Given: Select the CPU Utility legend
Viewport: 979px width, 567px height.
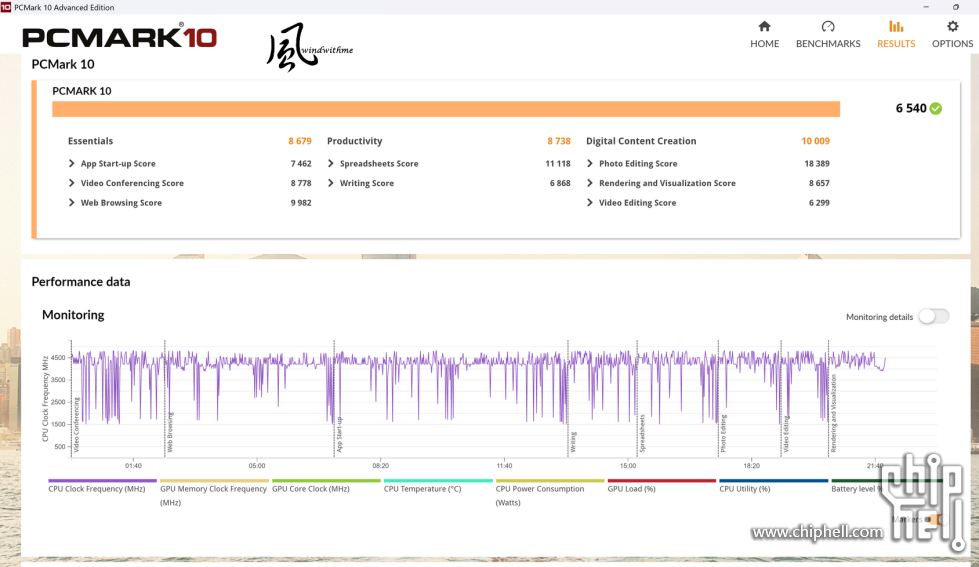Looking at the screenshot, I should click(773, 487).
